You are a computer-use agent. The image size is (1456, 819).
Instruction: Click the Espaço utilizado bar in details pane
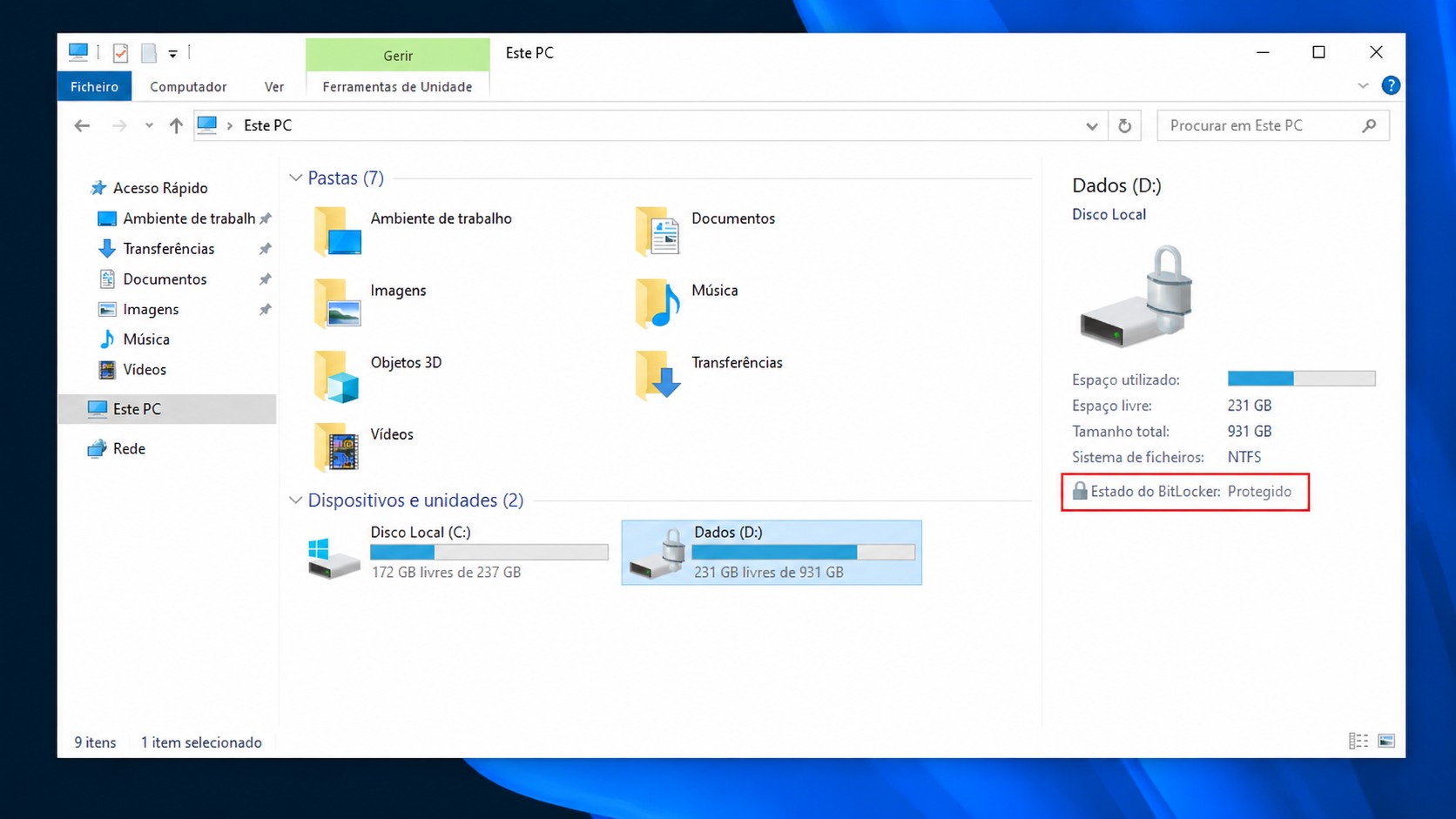(1301, 379)
